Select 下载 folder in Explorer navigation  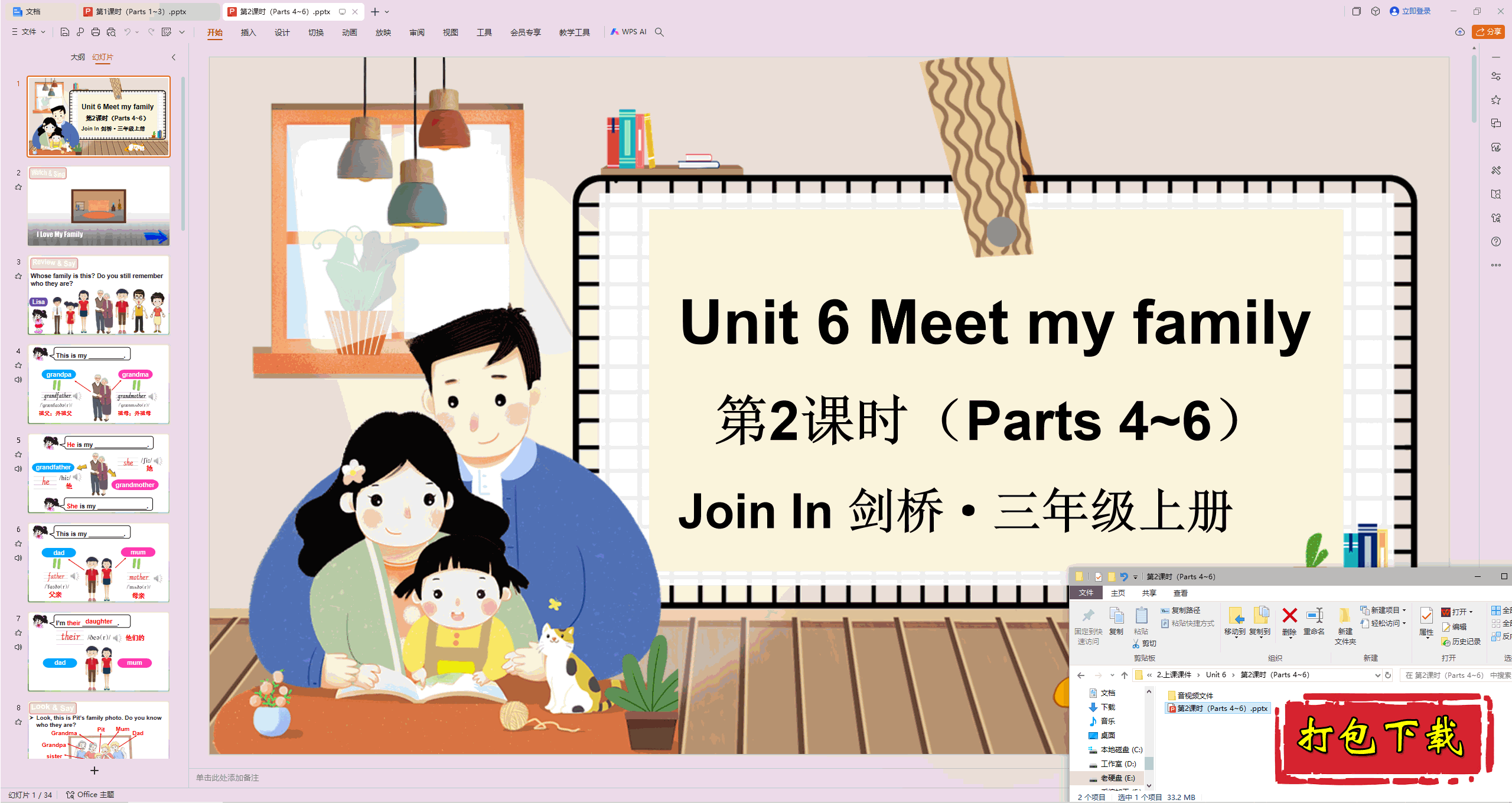click(x=1102, y=707)
